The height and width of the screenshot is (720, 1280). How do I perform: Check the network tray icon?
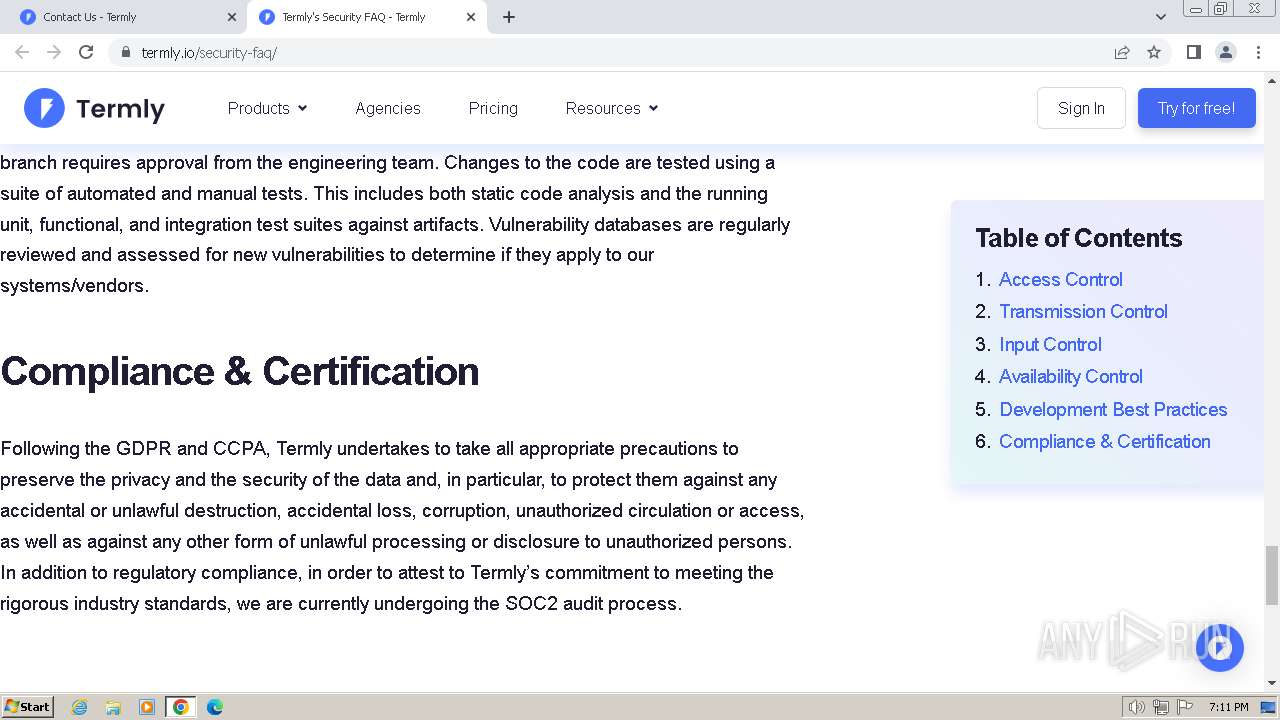pos(1161,707)
